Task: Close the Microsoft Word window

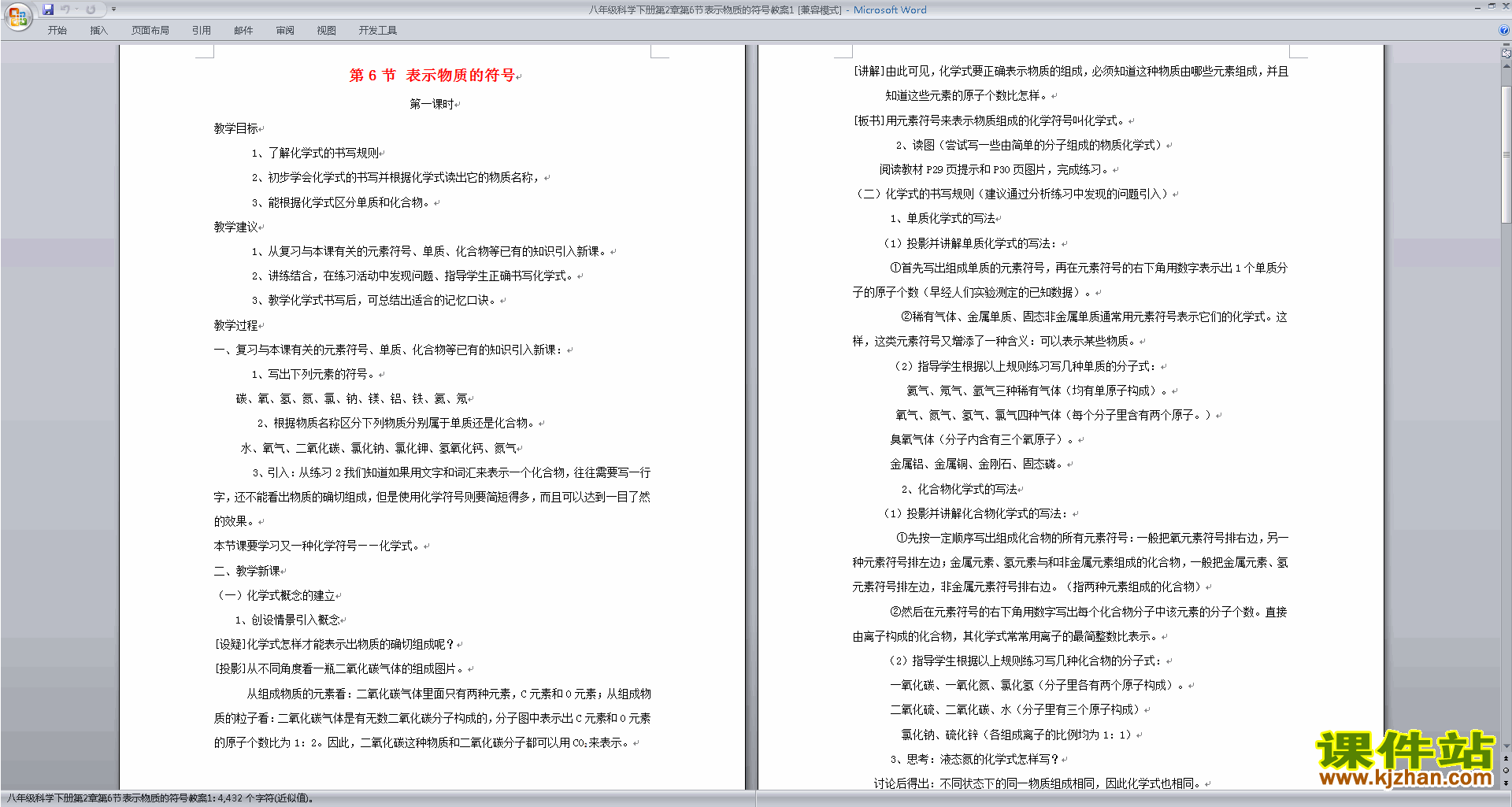Action: (x=1505, y=6)
